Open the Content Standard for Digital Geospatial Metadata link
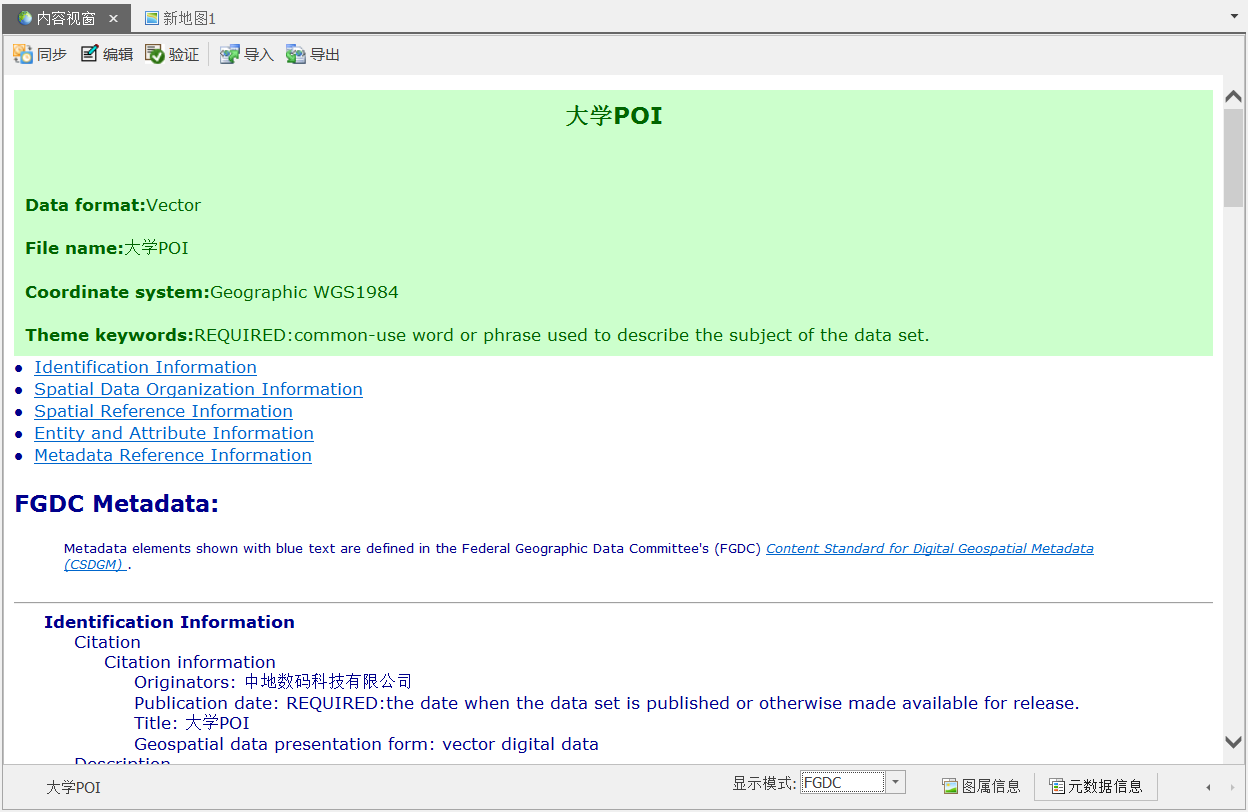Viewport: 1248px width, 812px height. (x=929, y=548)
